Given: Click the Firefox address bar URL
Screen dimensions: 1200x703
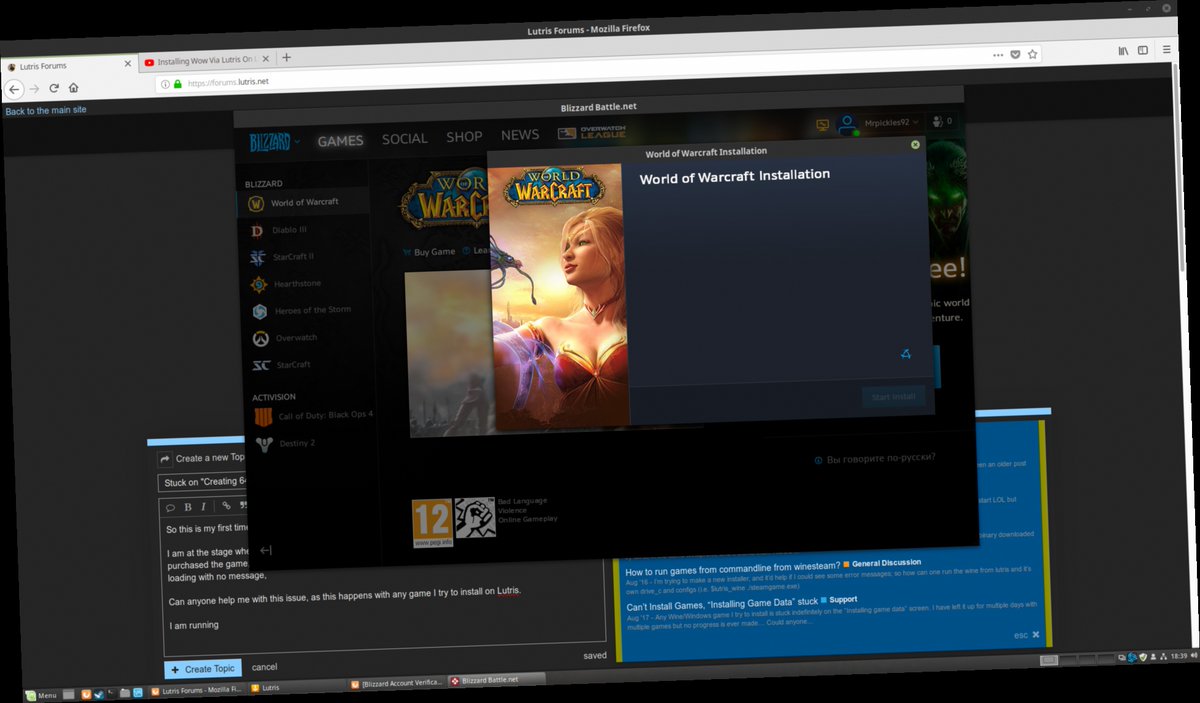Looking at the screenshot, I should 229,82.
